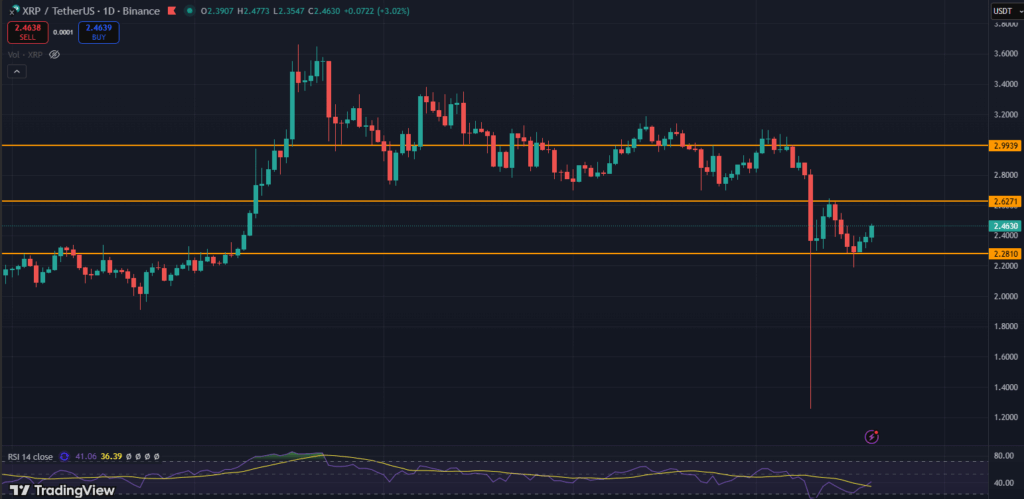Click the 3.6000 price axis label
The height and width of the screenshot is (499, 1024).
[1005, 54]
